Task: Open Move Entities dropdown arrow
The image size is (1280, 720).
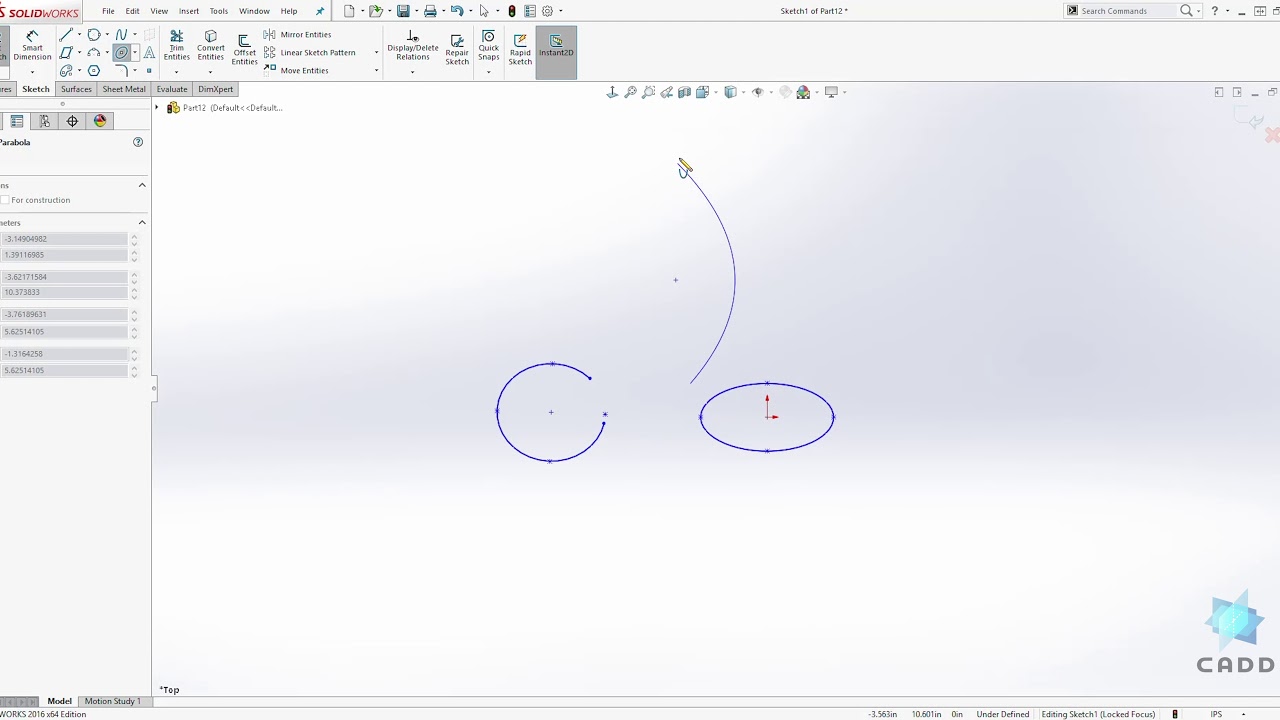Action: tap(376, 71)
